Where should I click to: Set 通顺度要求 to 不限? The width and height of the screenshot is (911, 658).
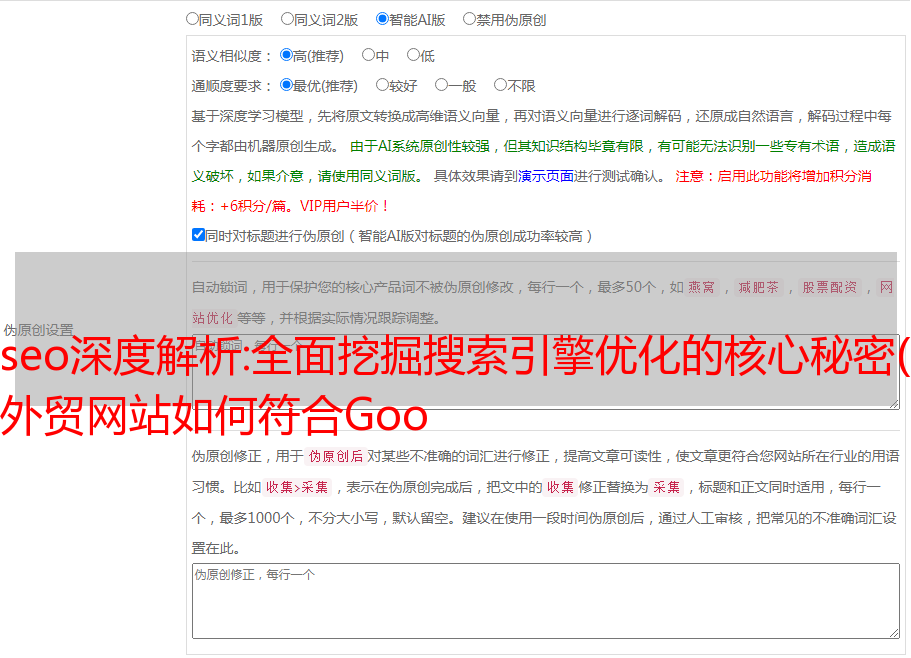500,85
